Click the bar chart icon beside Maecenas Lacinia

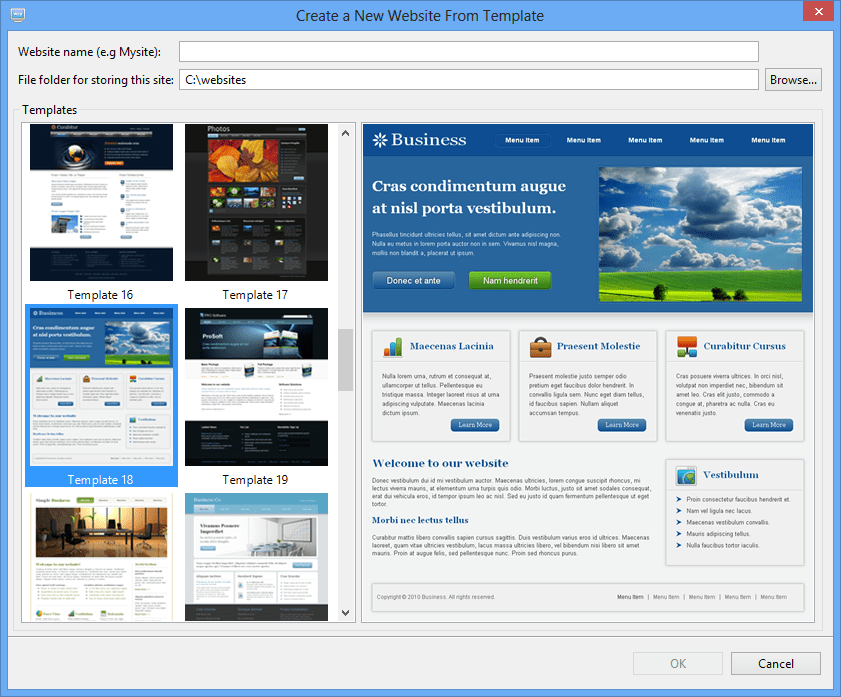click(x=392, y=345)
